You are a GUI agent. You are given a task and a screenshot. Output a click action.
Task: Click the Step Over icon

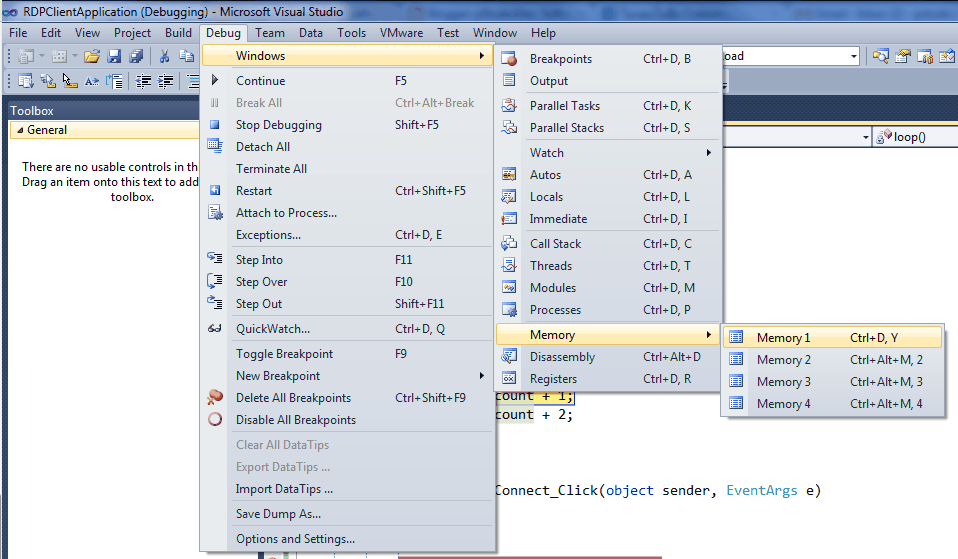point(214,280)
